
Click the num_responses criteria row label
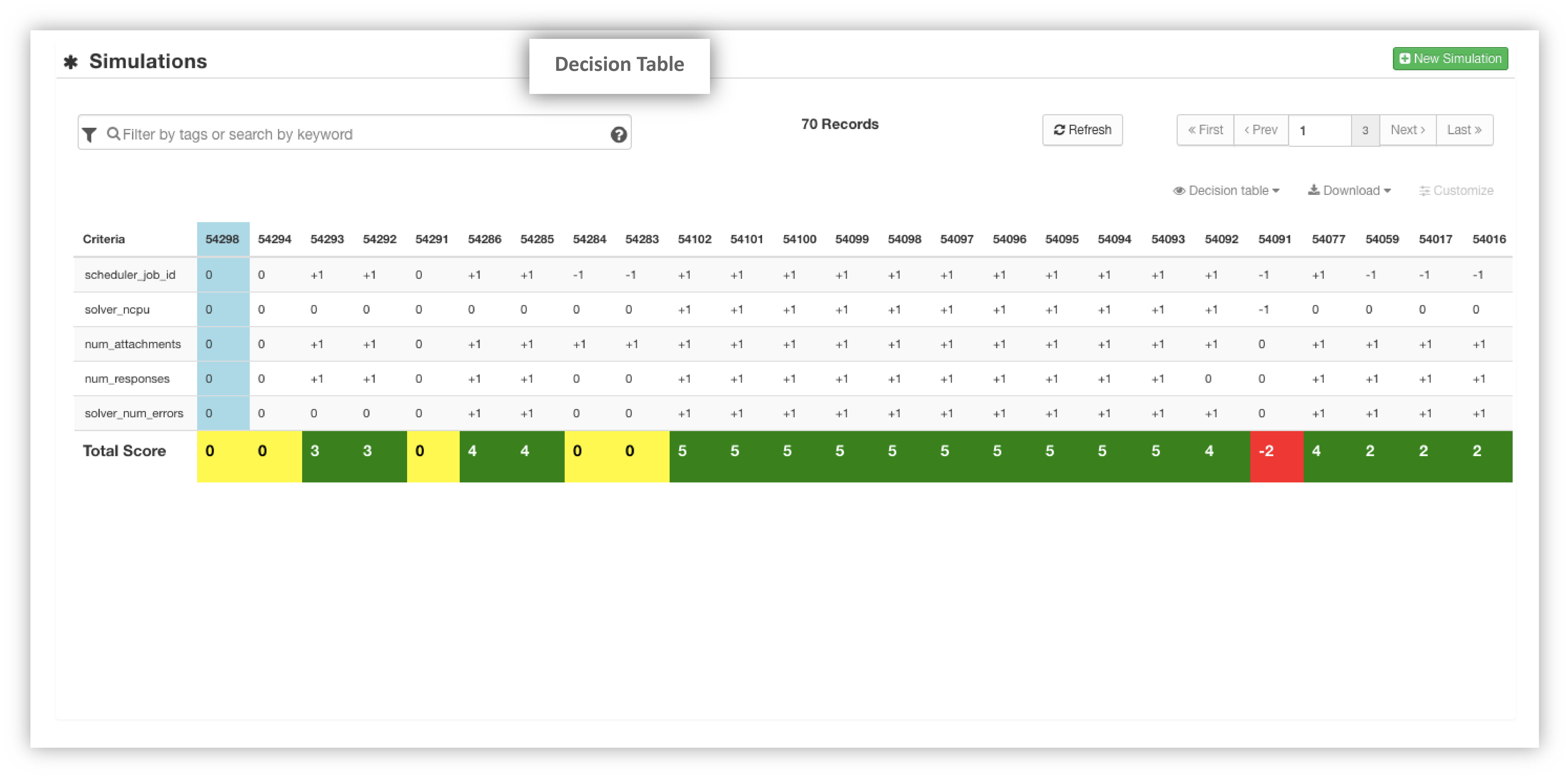point(127,379)
